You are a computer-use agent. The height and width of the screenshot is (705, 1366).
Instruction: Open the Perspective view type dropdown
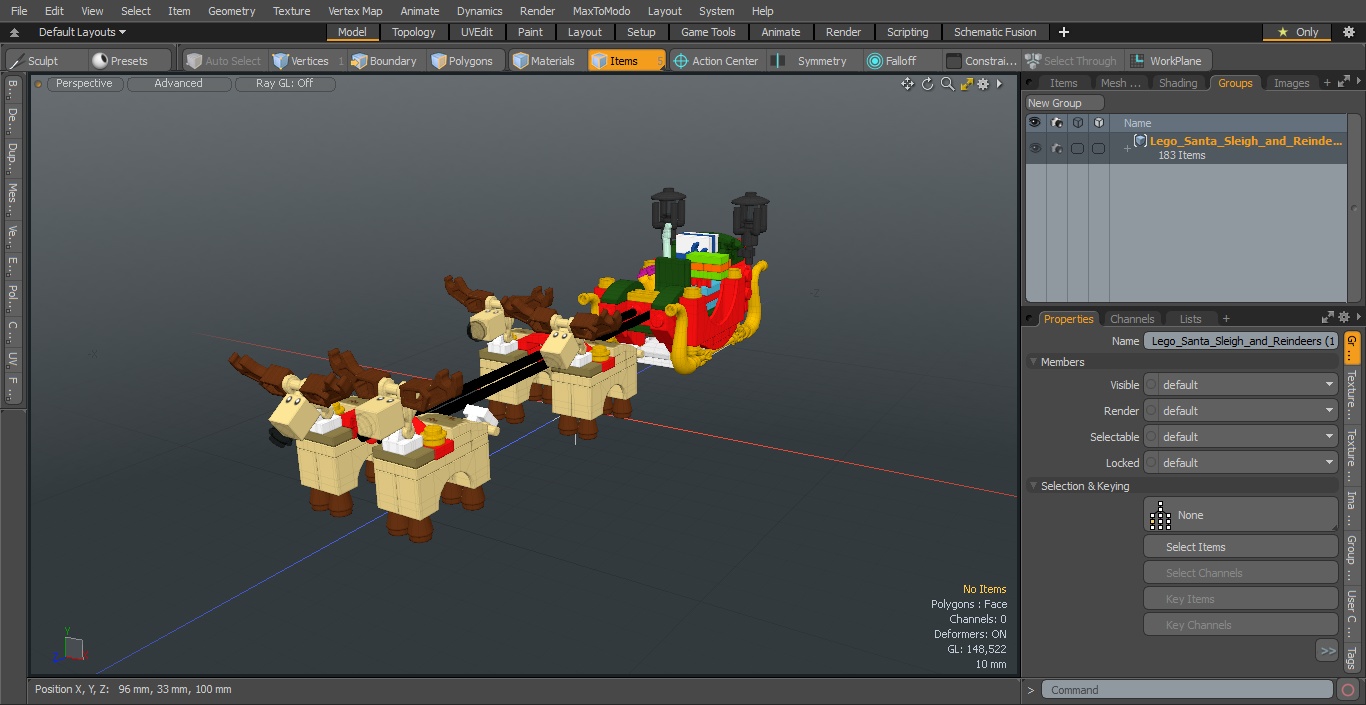tap(84, 84)
